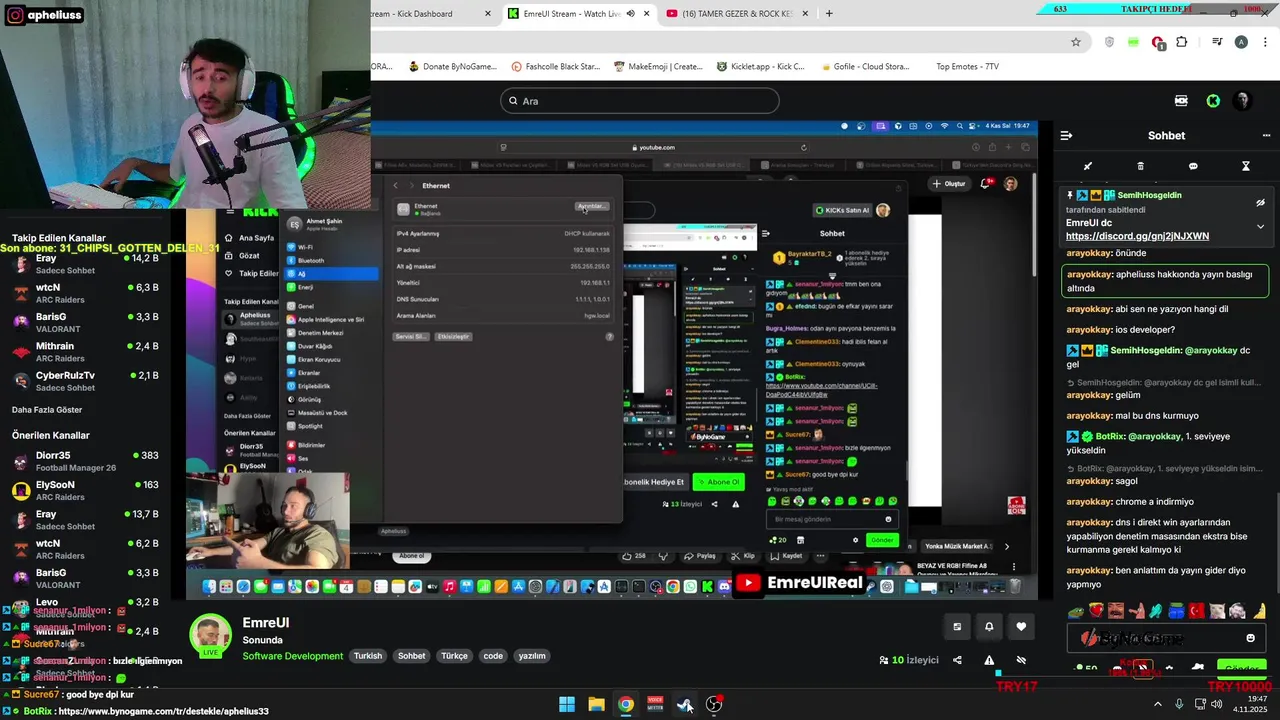1280x720 pixels.
Task: Expand followed list with Daha Fazla Göster
Action: click(x=47, y=410)
